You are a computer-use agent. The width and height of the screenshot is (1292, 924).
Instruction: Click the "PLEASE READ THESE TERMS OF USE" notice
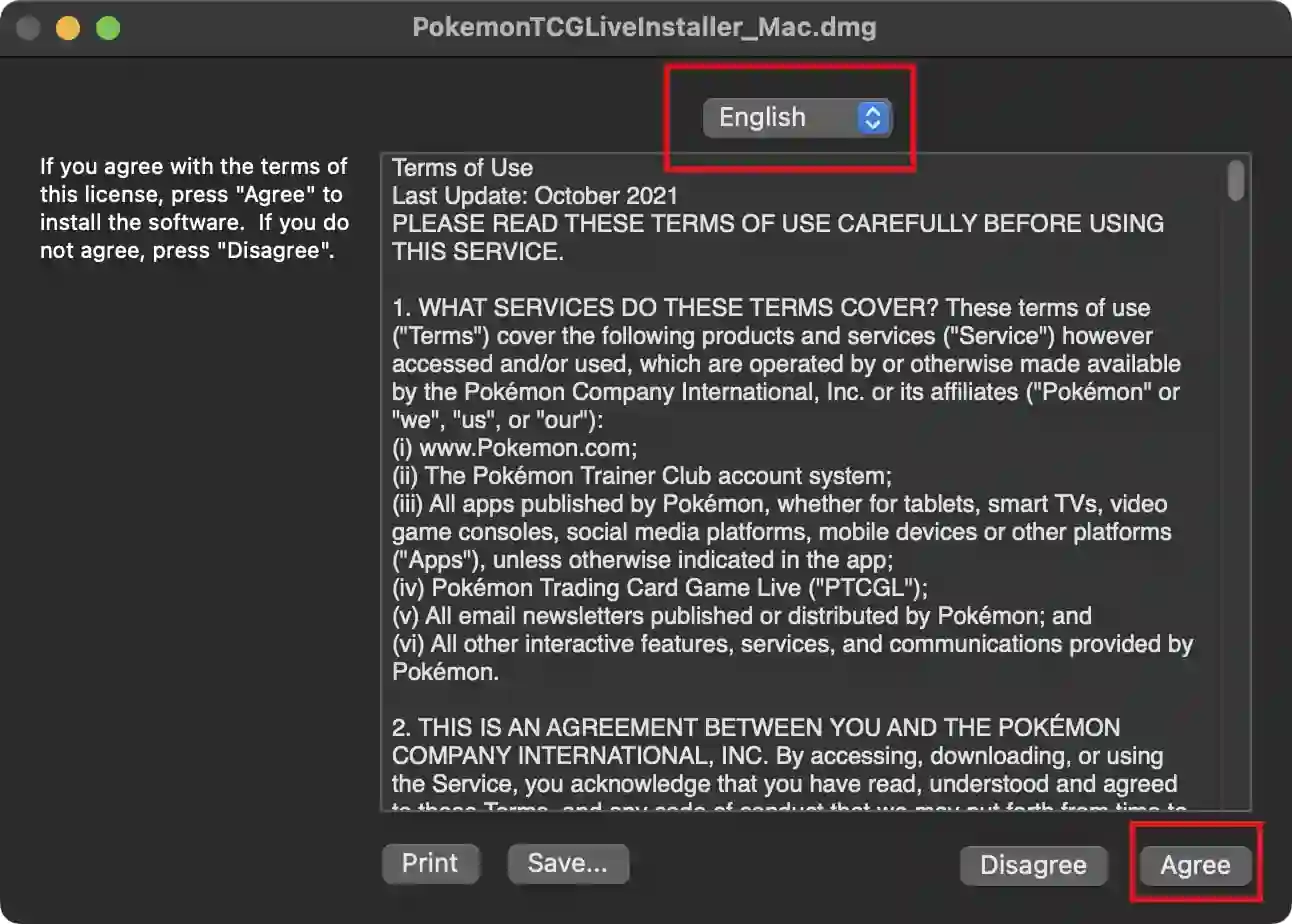pos(778,238)
